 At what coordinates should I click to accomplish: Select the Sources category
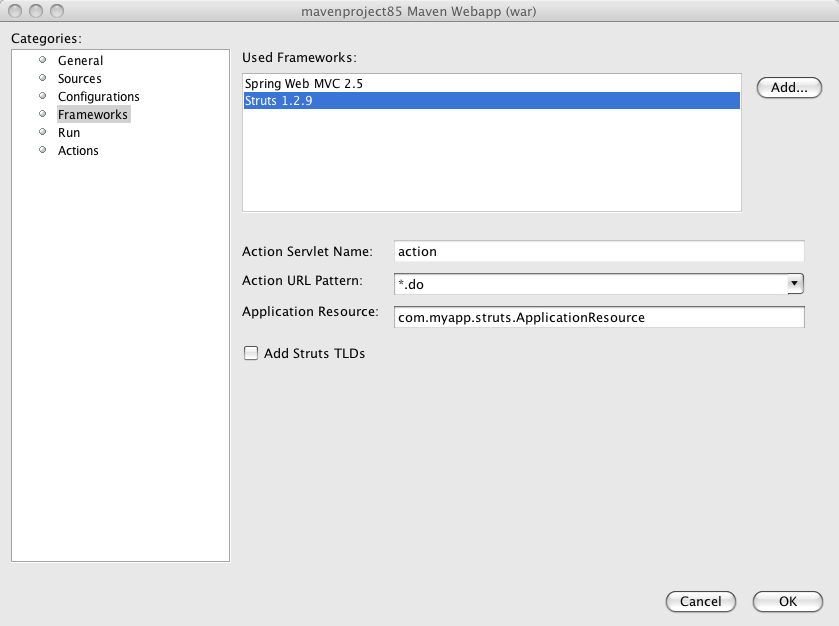tap(79, 79)
